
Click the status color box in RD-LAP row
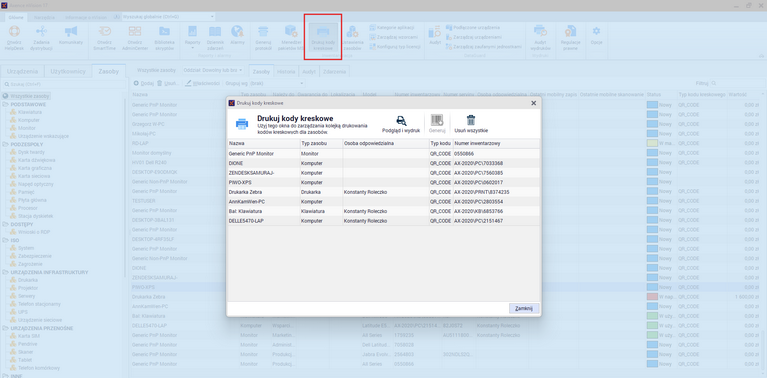tap(652, 143)
